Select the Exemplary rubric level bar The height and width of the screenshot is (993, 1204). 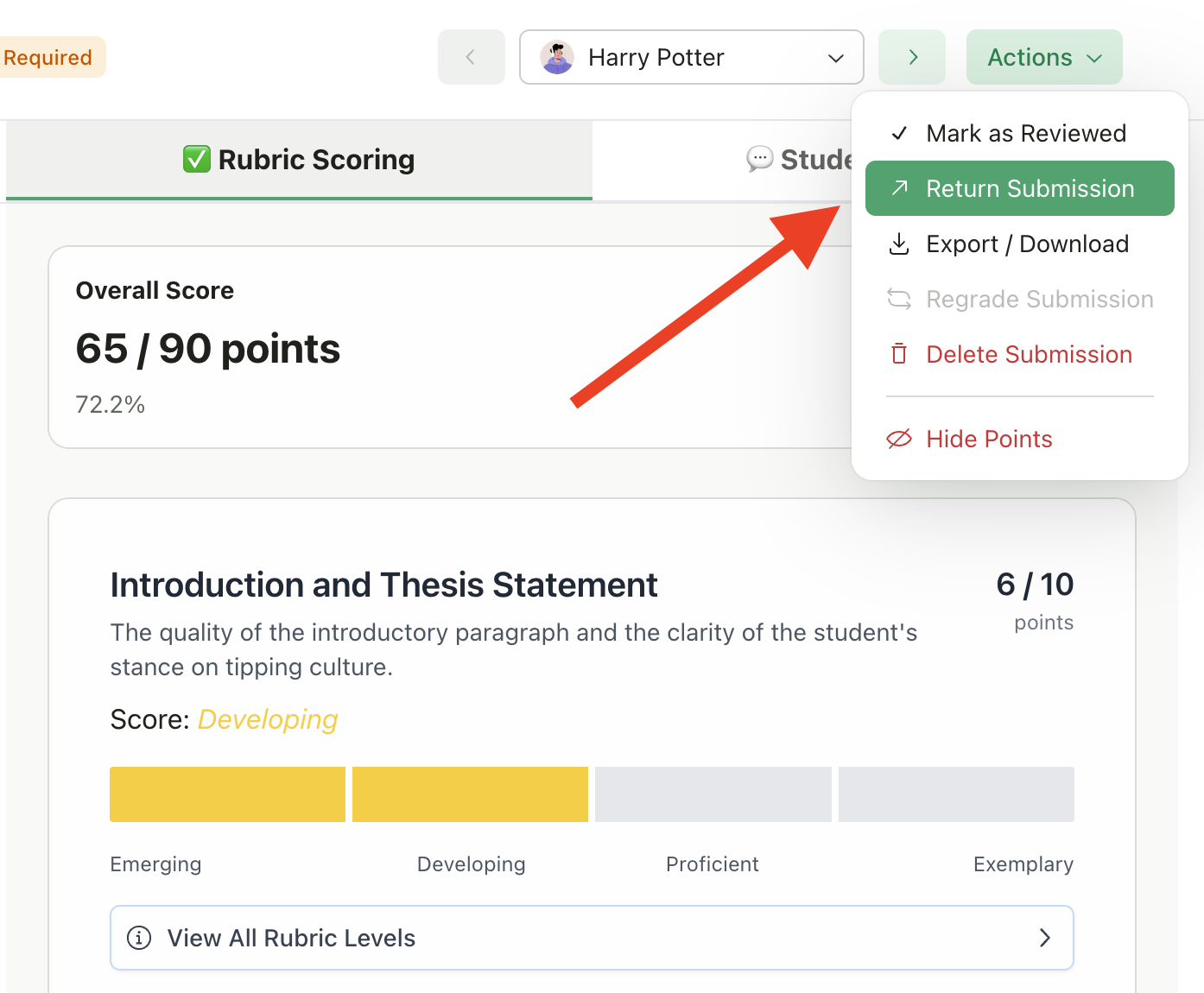956,794
